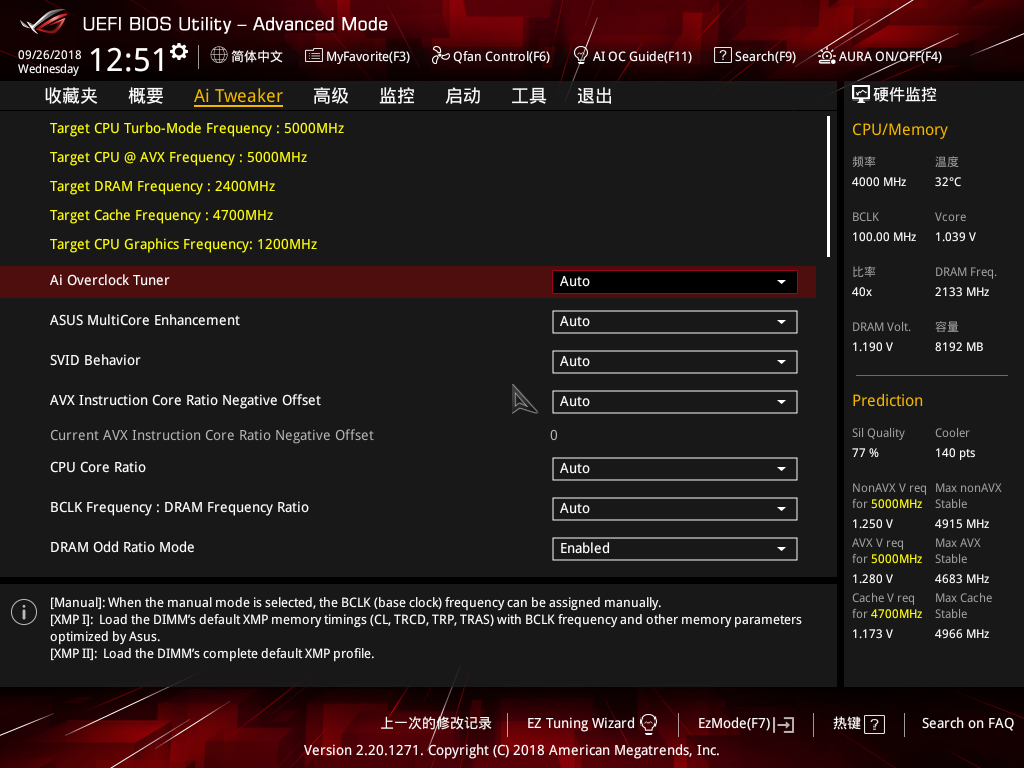The width and height of the screenshot is (1024, 768).
Task: Open MyFavorite settings panel
Action: tap(357, 56)
